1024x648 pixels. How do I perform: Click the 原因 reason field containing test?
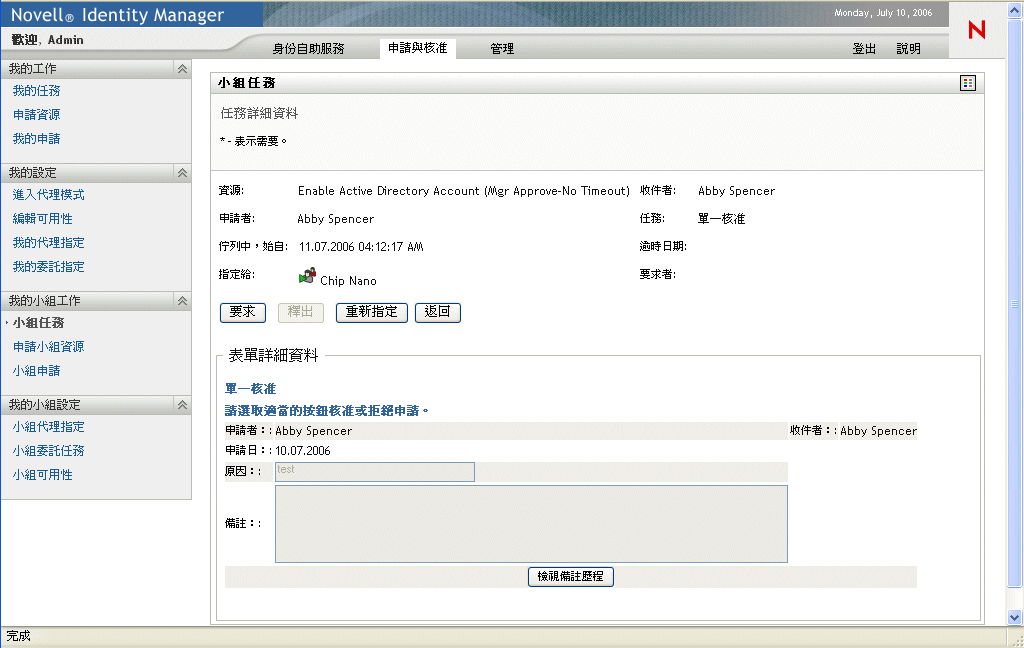(x=375, y=472)
